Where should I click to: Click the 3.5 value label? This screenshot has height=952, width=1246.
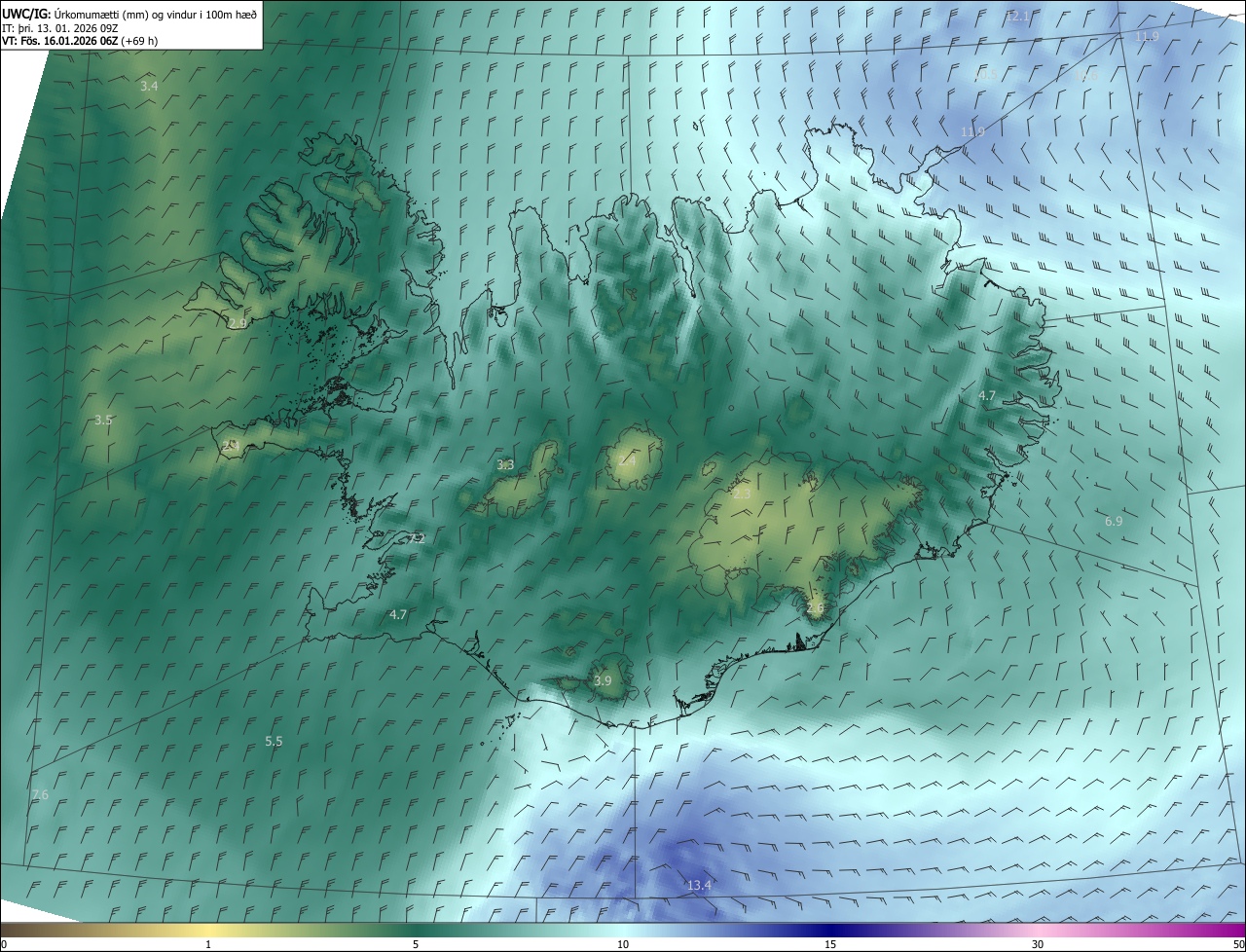(x=103, y=421)
